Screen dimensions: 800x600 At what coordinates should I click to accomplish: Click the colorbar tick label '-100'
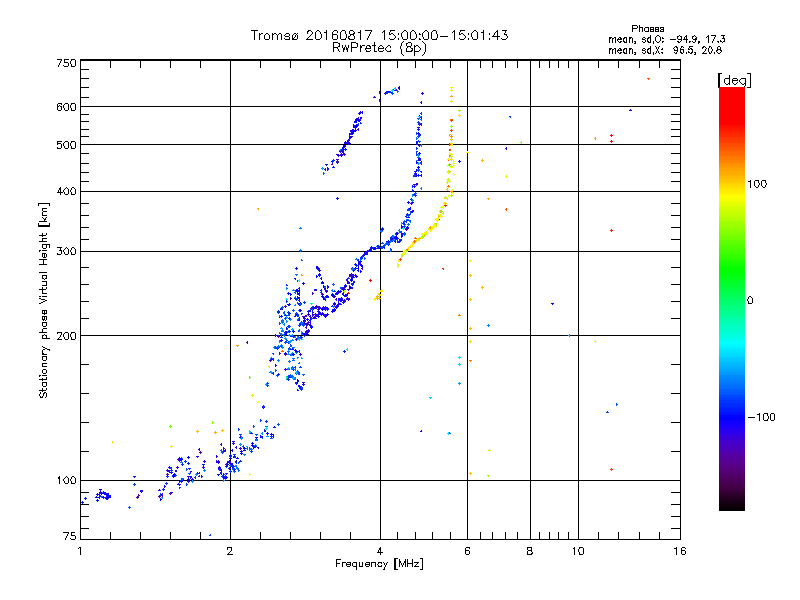coord(761,417)
